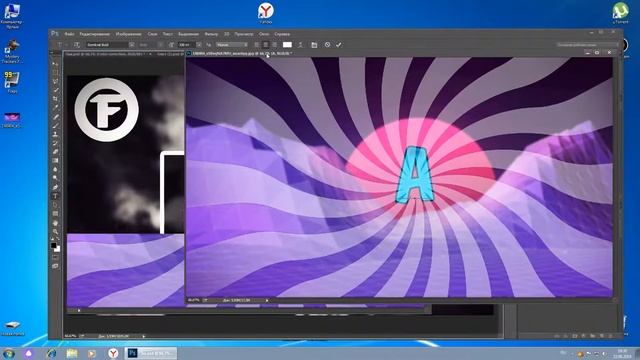640x360 pixels.
Task: Open Yandex browser desktop shortcut
Action: (266, 12)
